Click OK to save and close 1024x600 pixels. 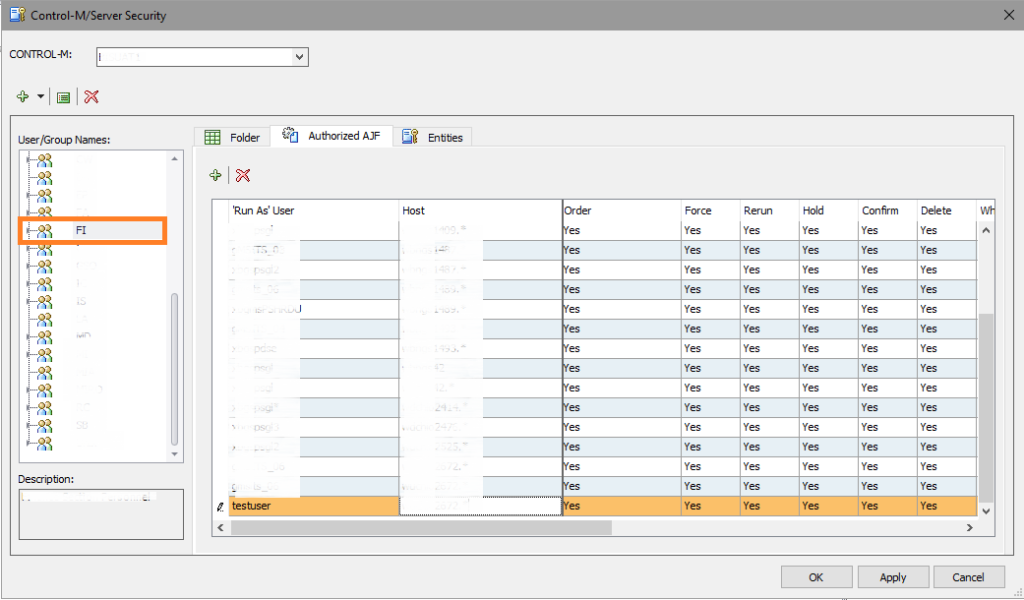click(816, 577)
